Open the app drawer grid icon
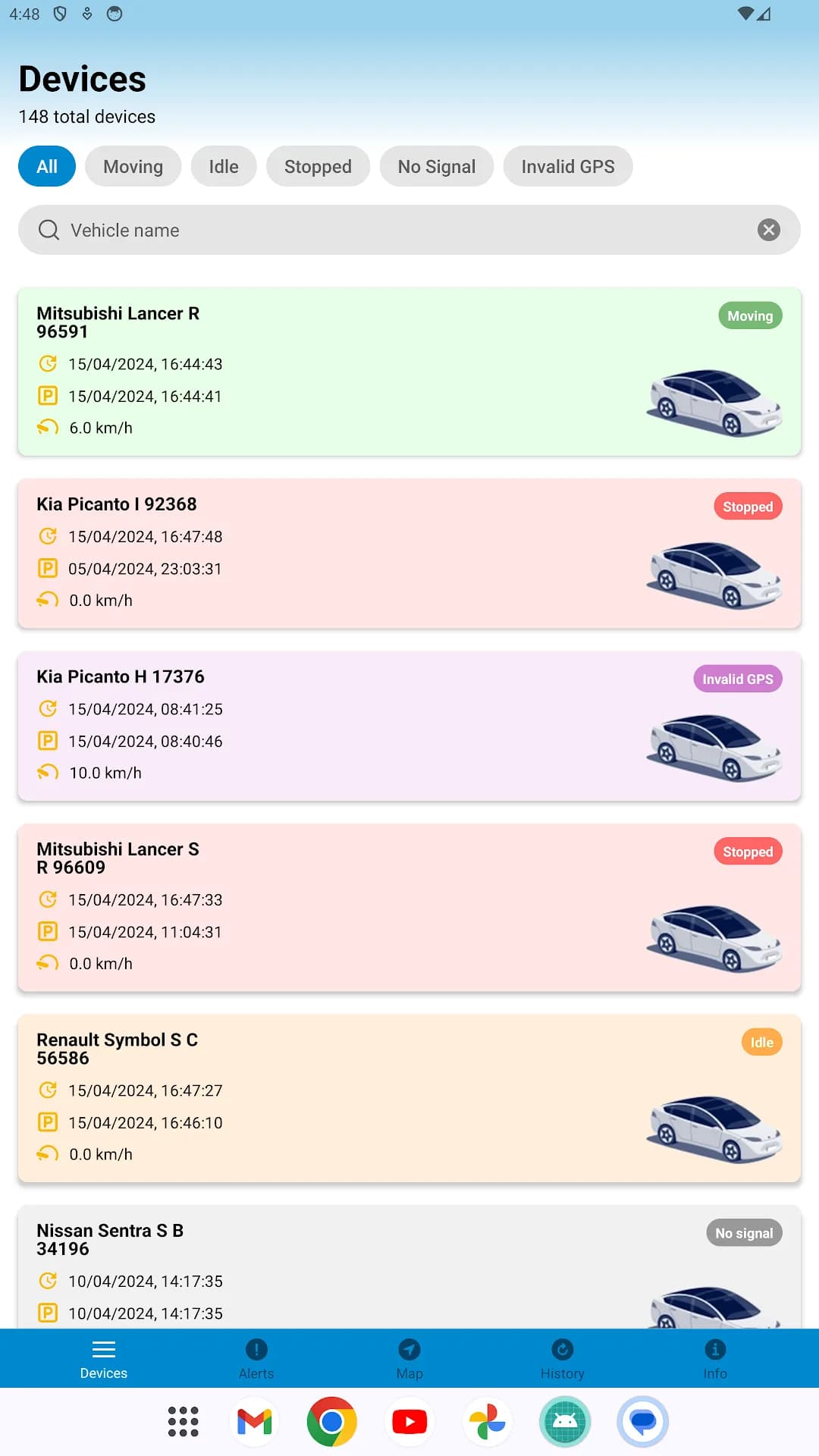Viewport: 819px width, 1456px height. [183, 1422]
